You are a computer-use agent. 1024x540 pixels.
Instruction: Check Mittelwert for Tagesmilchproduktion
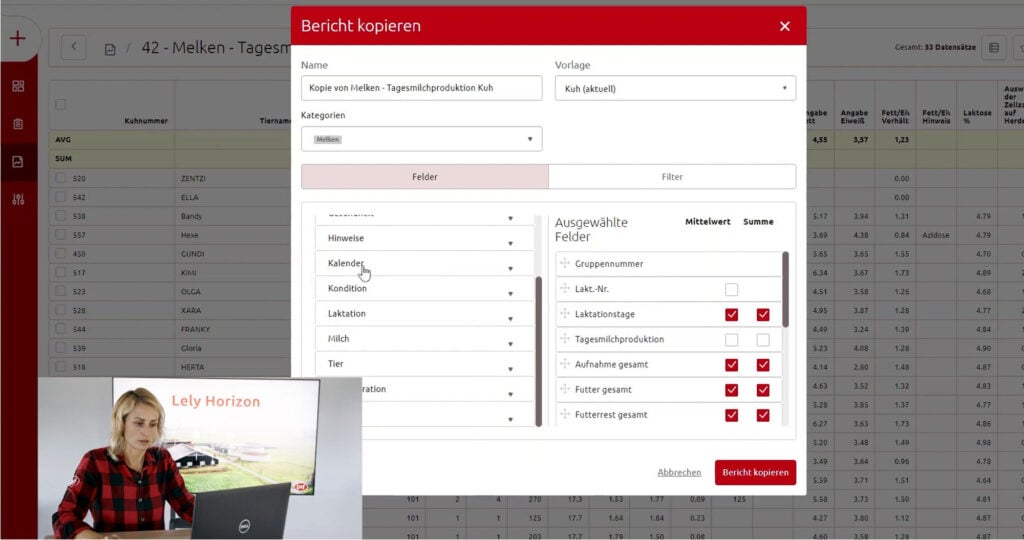pyautogui.click(x=731, y=340)
